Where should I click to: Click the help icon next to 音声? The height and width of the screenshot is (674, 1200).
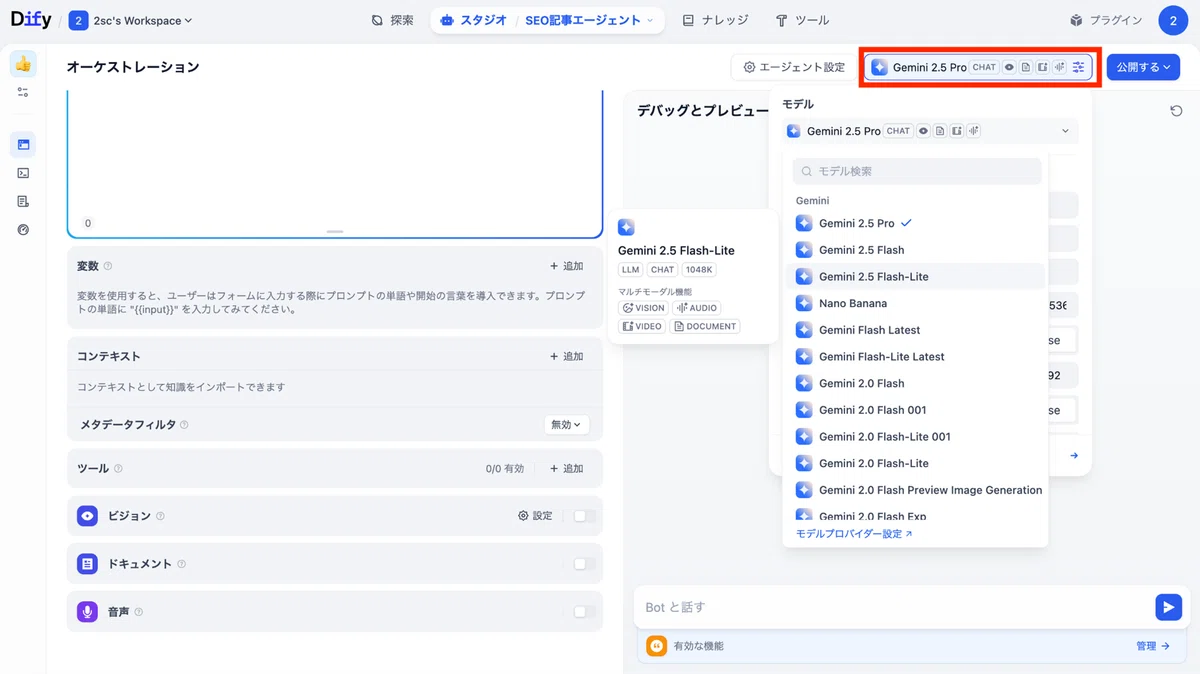click(138, 612)
